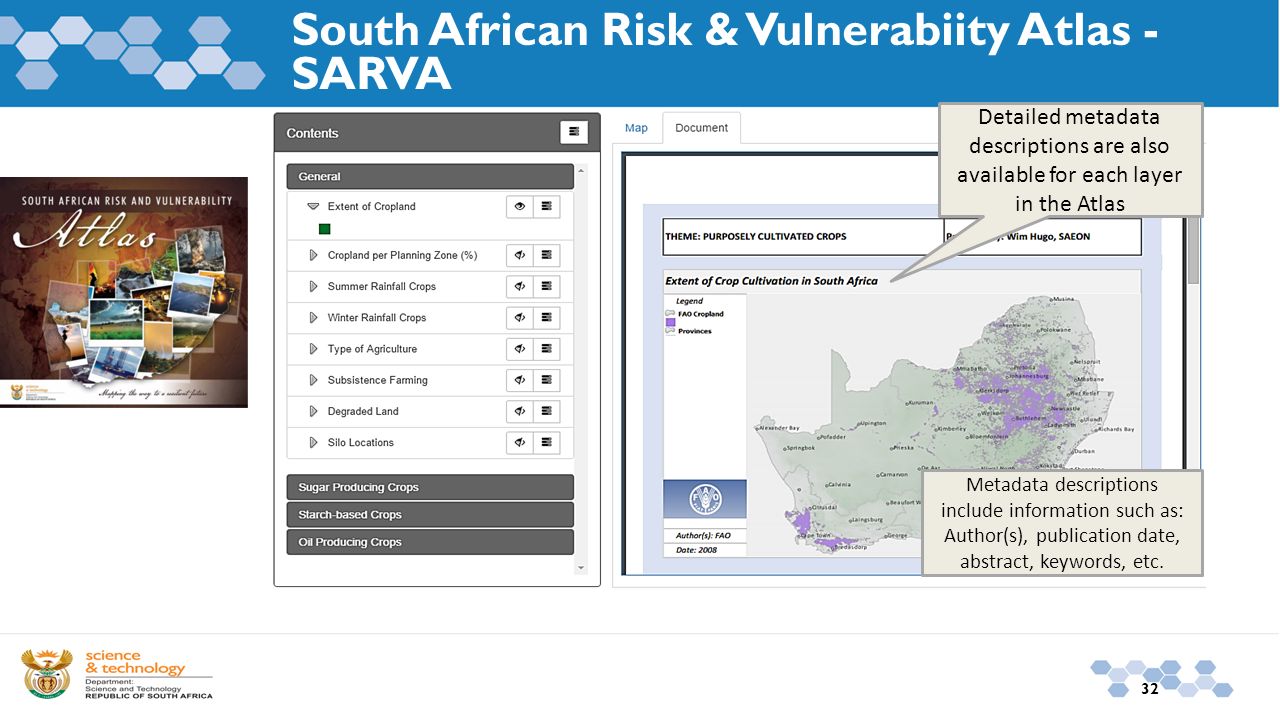Open options menu for Degraded Land layer
1280x720 pixels.
pyautogui.click(x=547, y=411)
